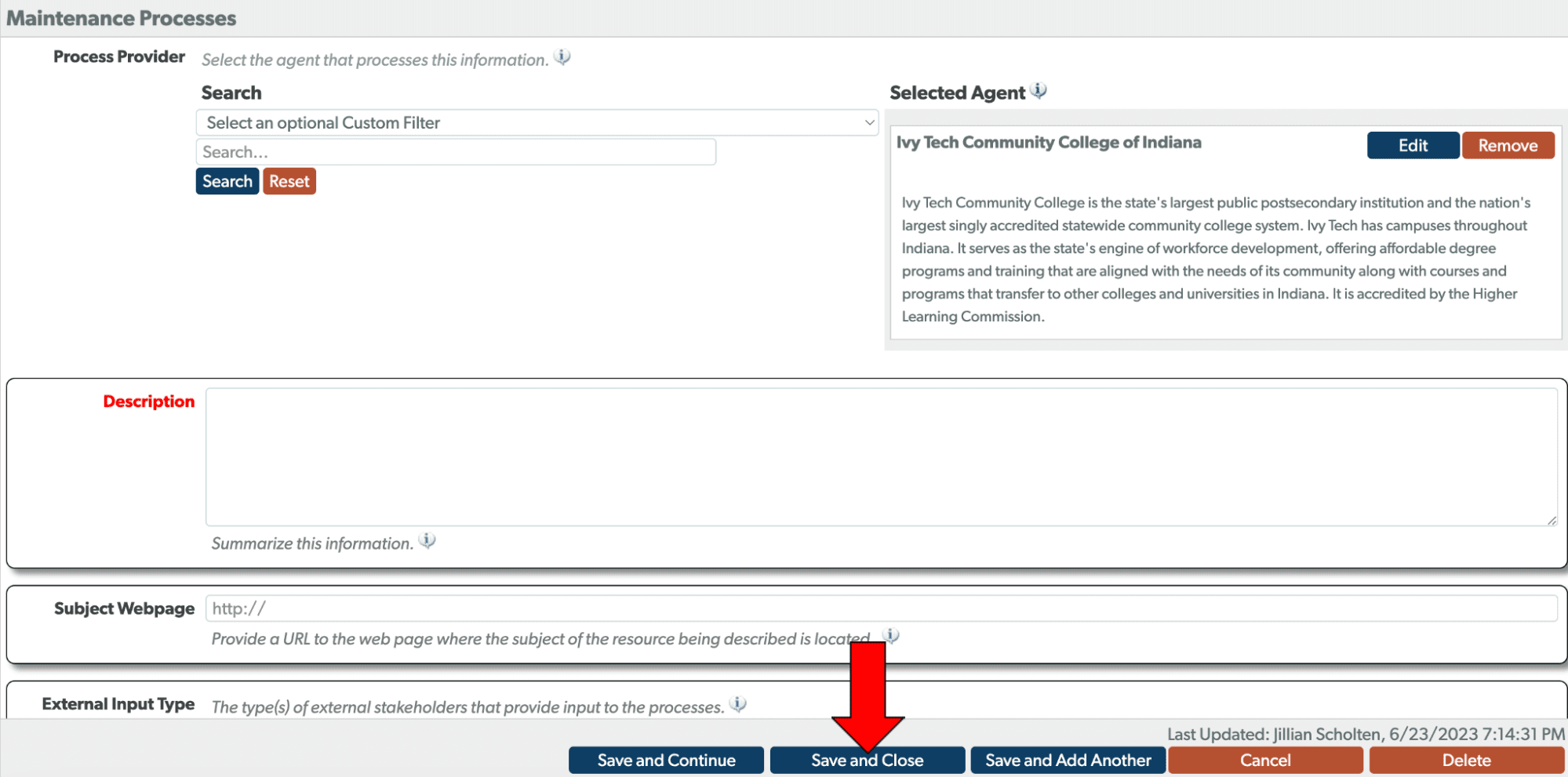Image resolution: width=1568 pixels, height=777 pixels.
Task: Remove the selected Ivy Tech agent
Action: pyautogui.click(x=1508, y=145)
